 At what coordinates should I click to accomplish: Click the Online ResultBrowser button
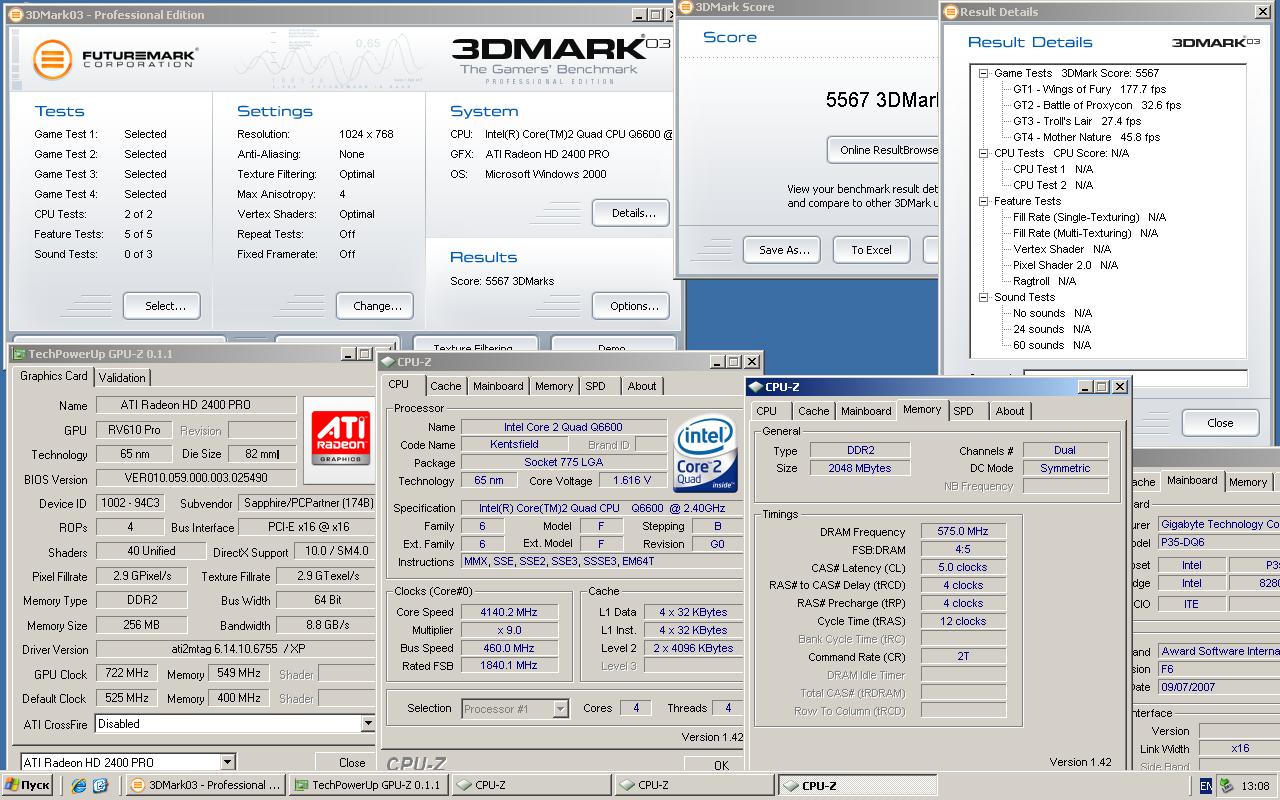(x=883, y=150)
